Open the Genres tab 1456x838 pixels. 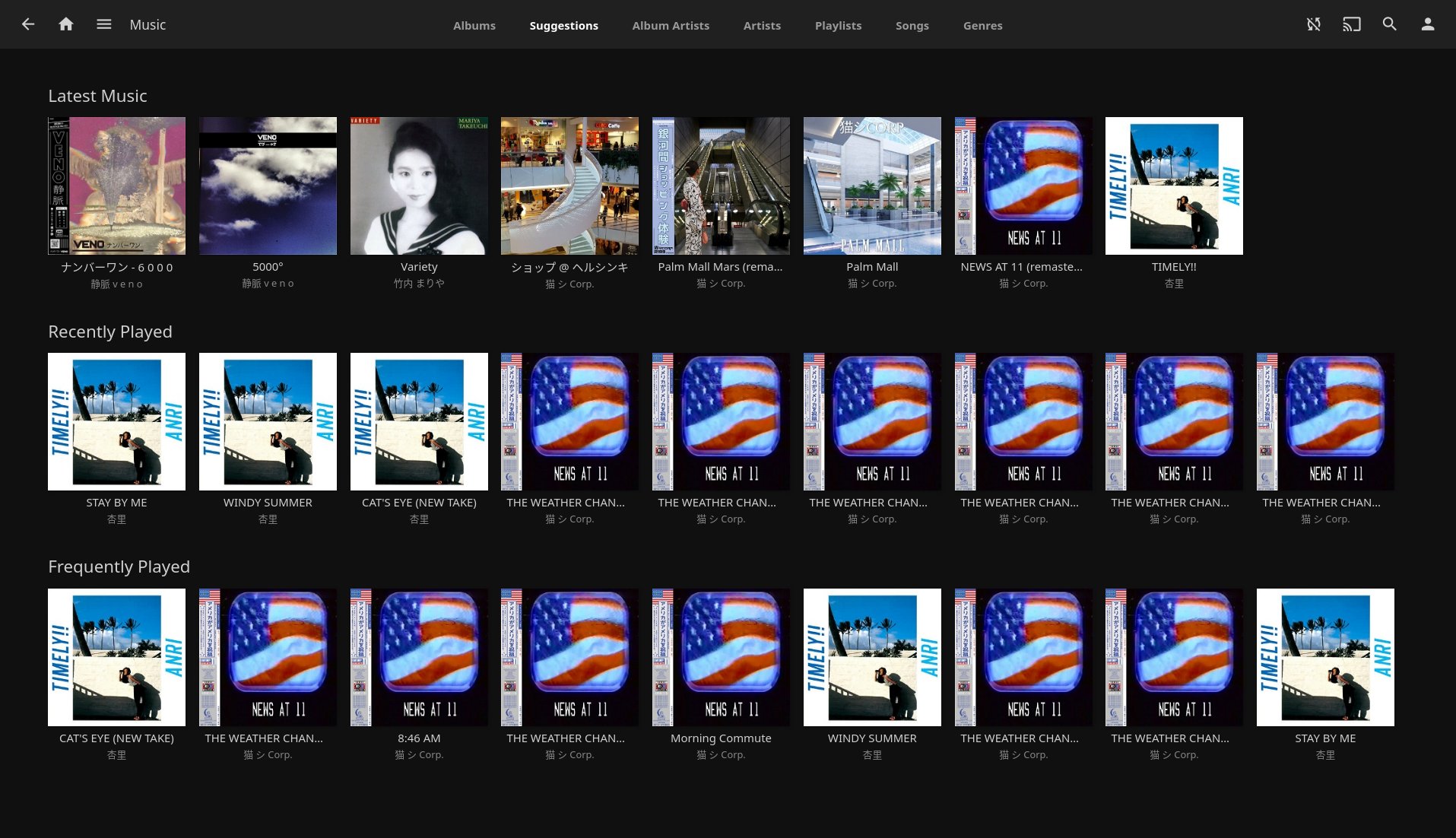coord(982,26)
